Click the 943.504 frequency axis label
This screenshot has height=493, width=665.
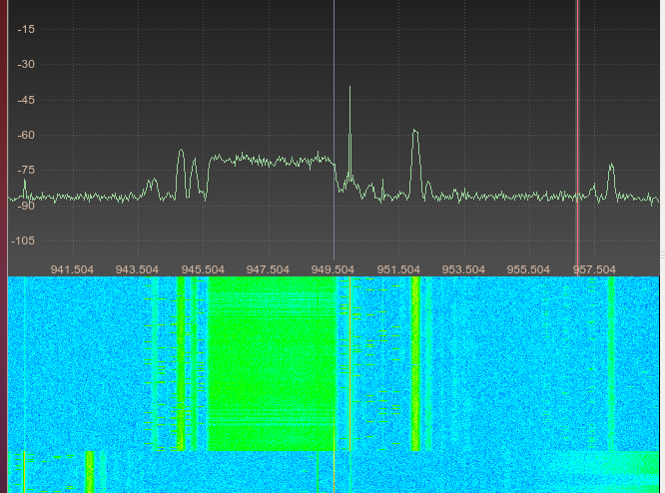pyautogui.click(x=137, y=269)
